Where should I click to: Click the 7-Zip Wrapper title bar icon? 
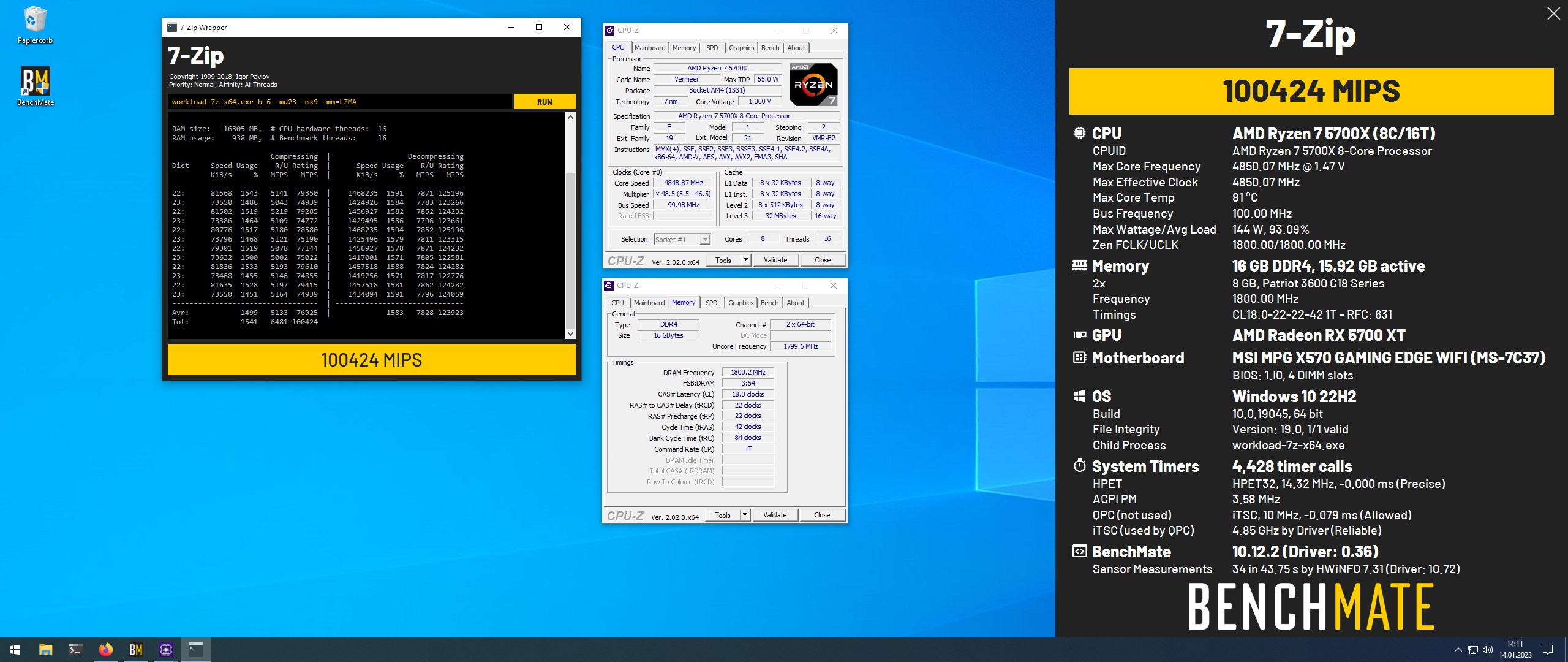click(173, 27)
